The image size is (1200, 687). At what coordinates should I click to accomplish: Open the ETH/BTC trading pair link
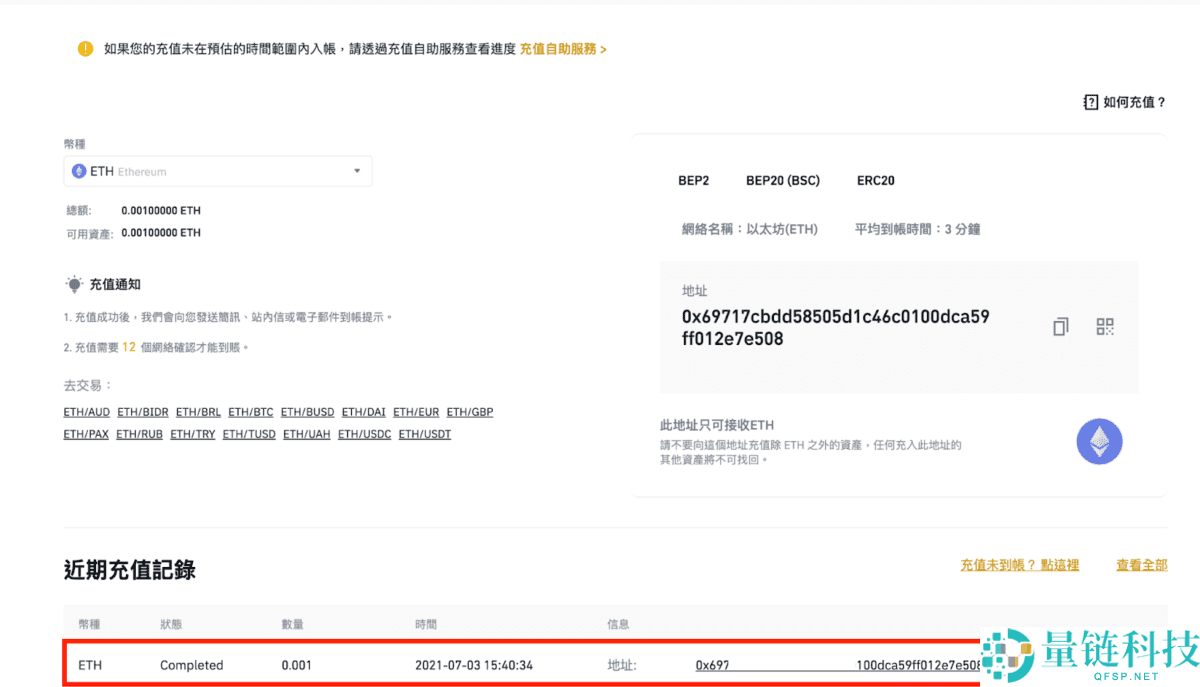(250, 411)
